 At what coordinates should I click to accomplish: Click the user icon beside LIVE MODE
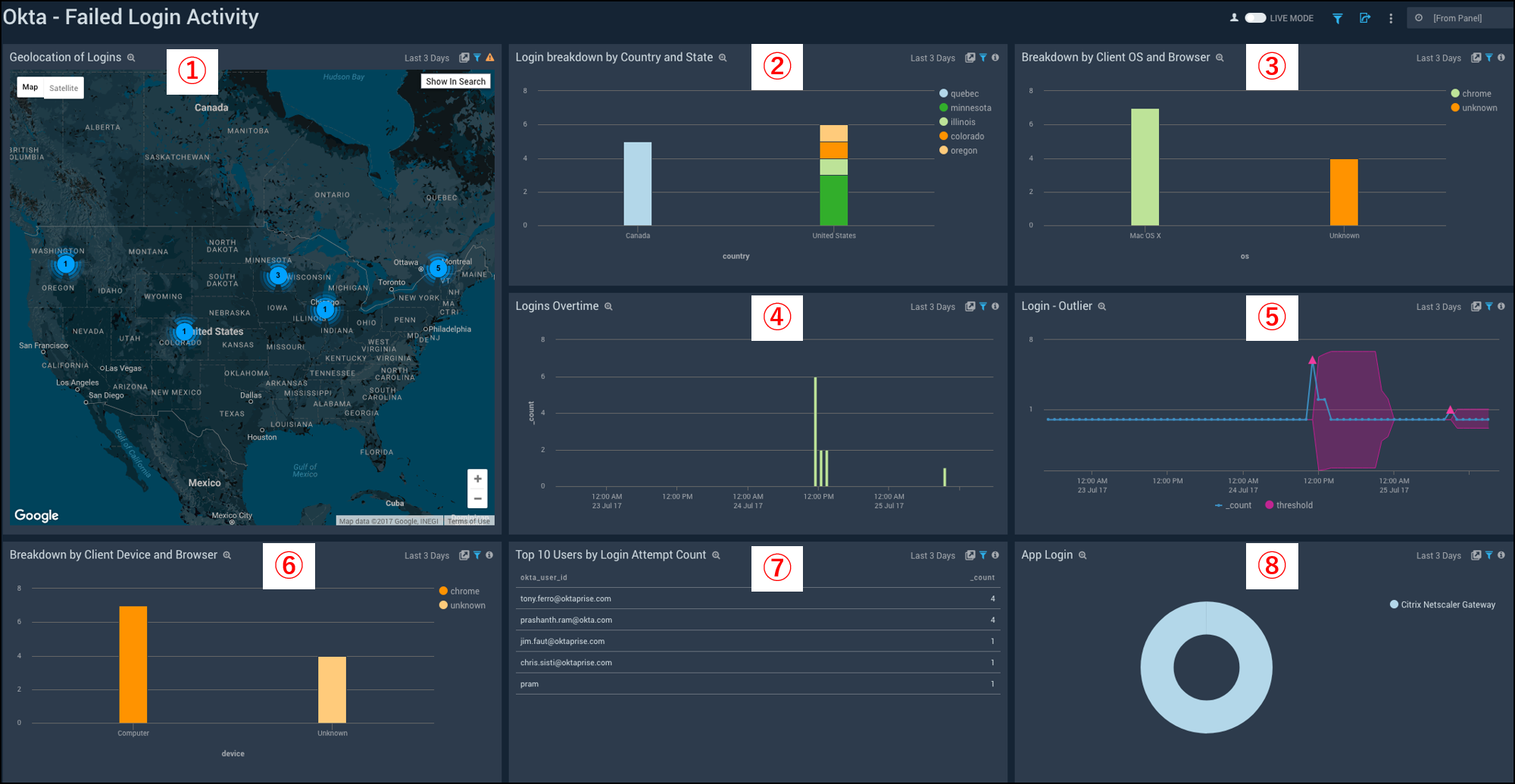pyautogui.click(x=1234, y=17)
